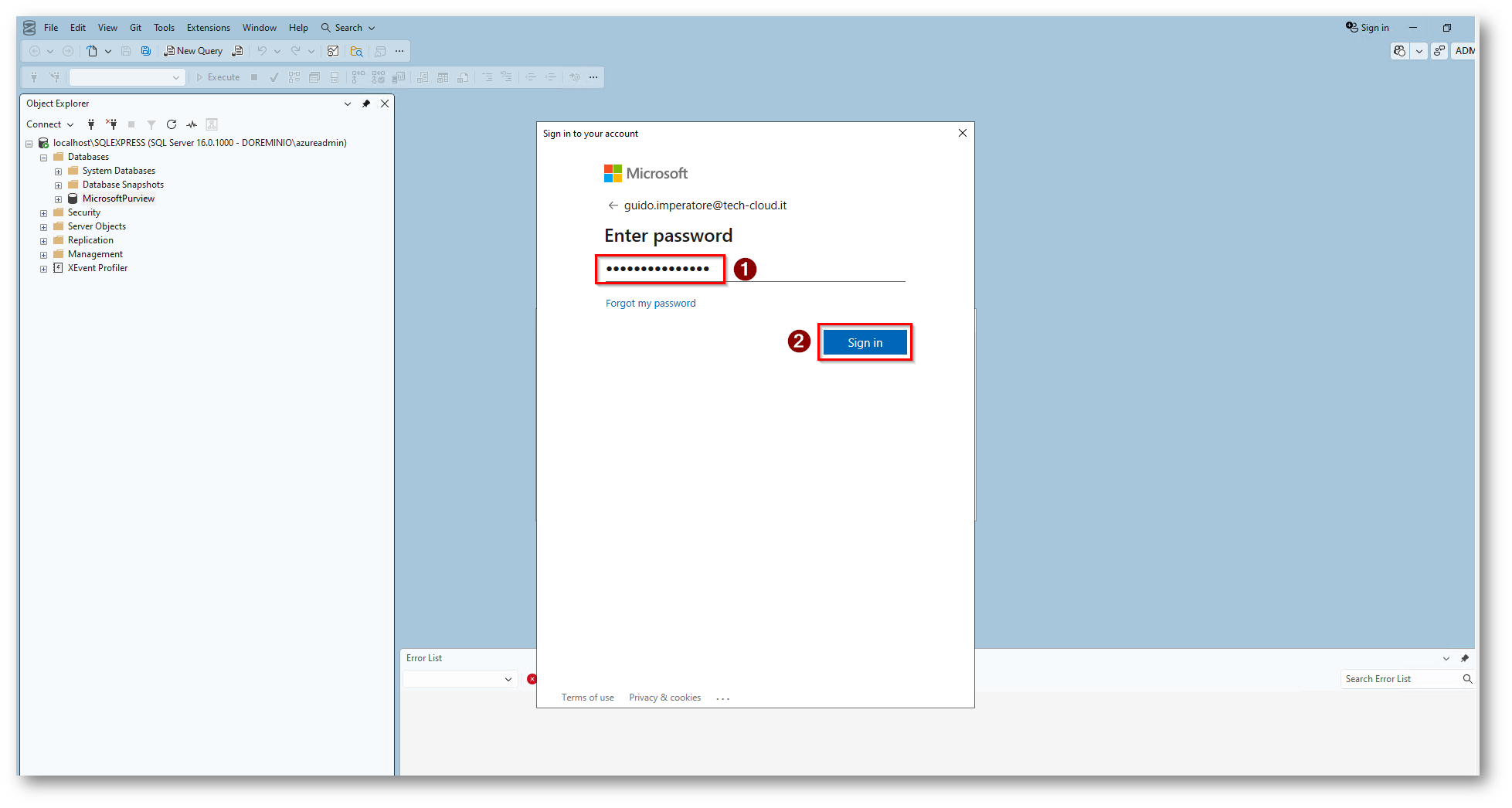Open the Privacy & cookies link
The image size is (1512, 808).
click(x=664, y=698)
